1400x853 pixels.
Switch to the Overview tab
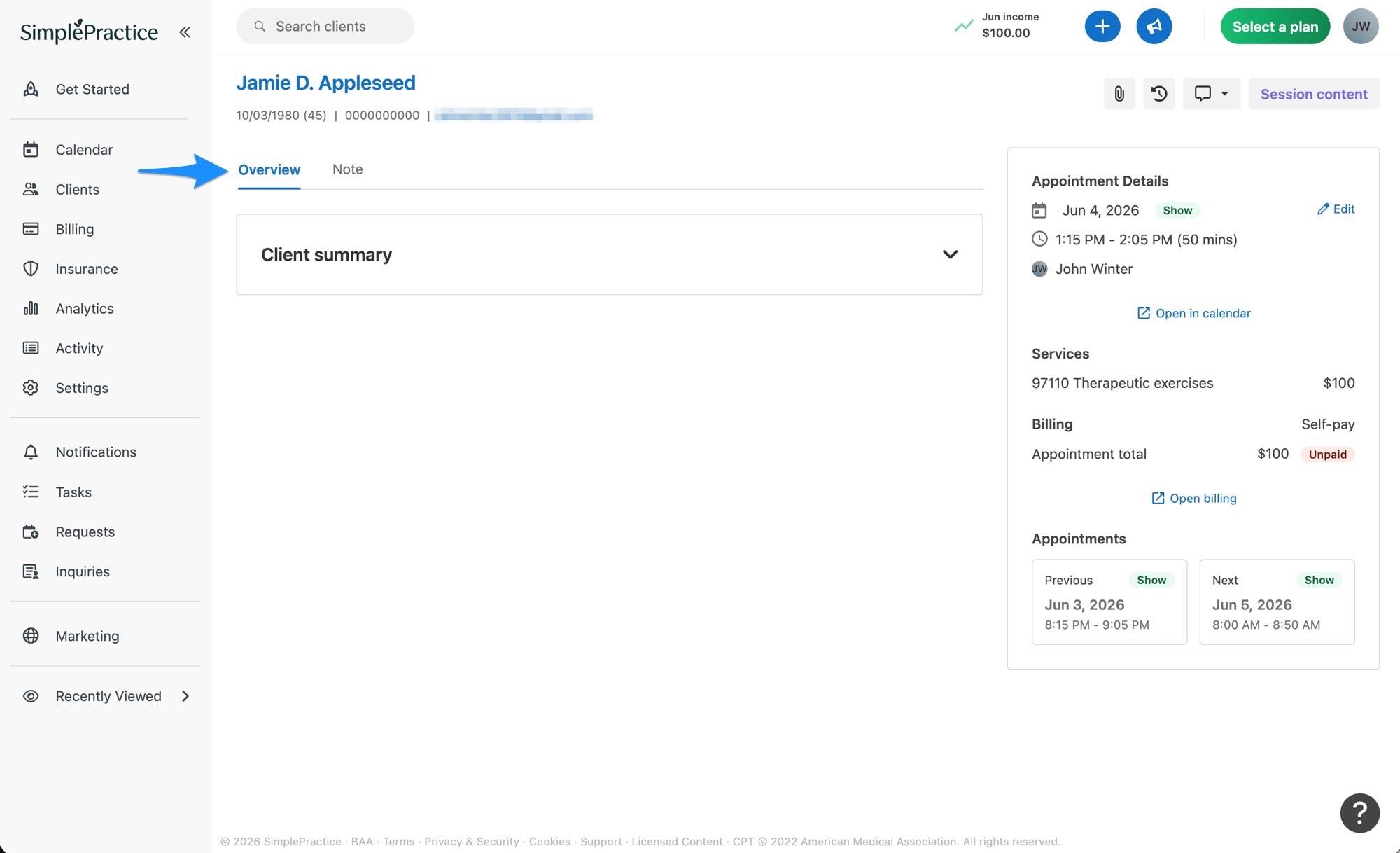[x=269, y=169]
